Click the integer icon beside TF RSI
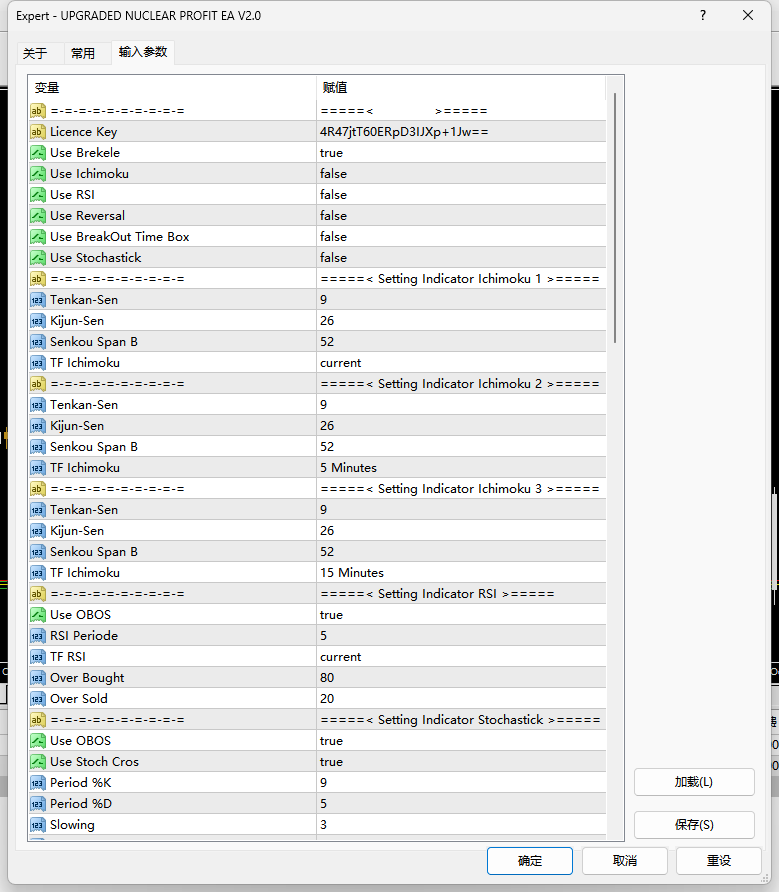The width and height of the screenshot is (779, 892). [x=38, y=657]
